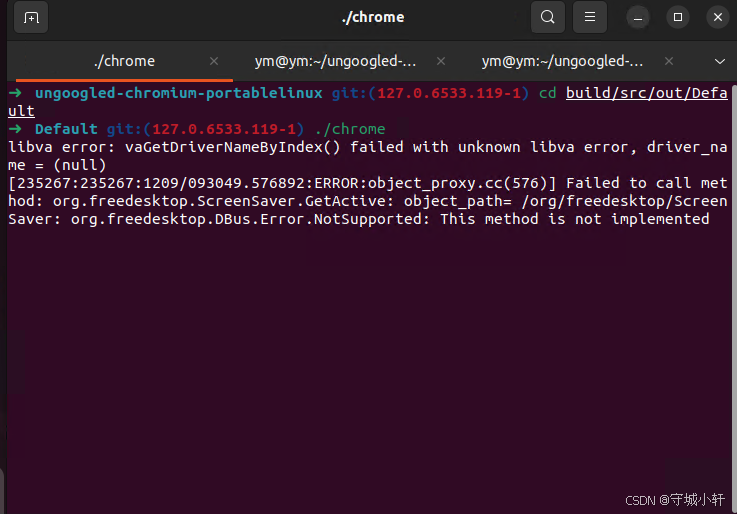Switch to second ym@ym ungoogled tab
Screen dimensions: 737x514
point(335,61)
